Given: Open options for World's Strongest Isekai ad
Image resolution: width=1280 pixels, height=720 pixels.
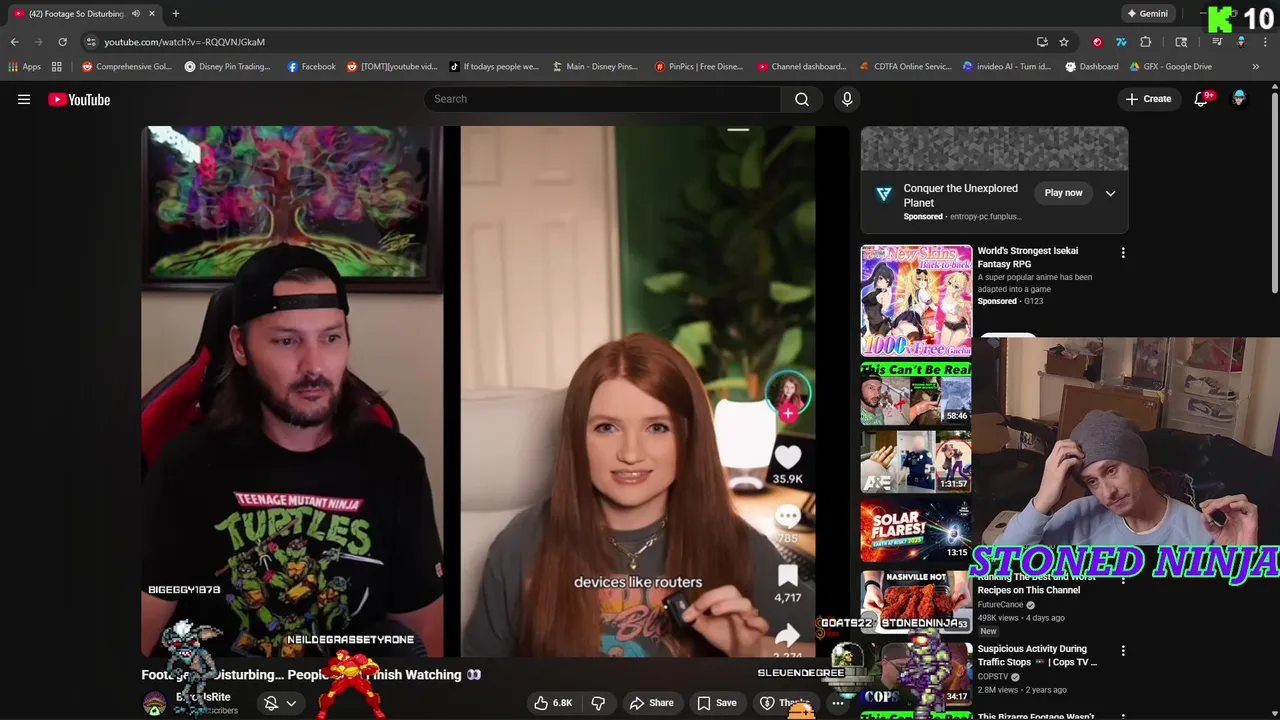Looking at the screenshot, I should (1123, 253).
